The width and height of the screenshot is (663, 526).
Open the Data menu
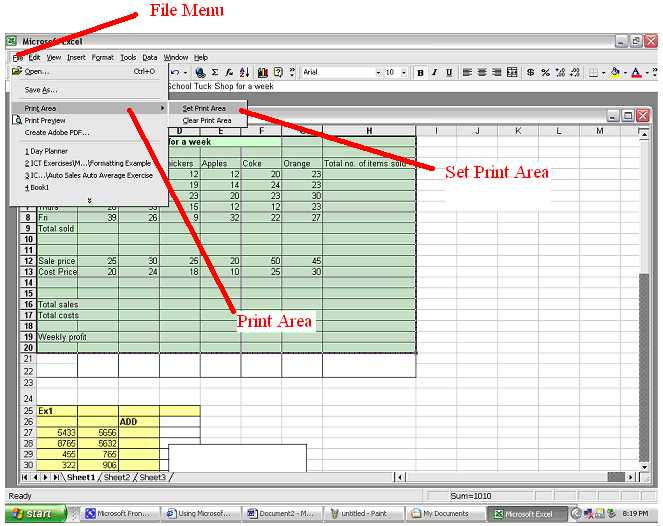tap(150, 58)
